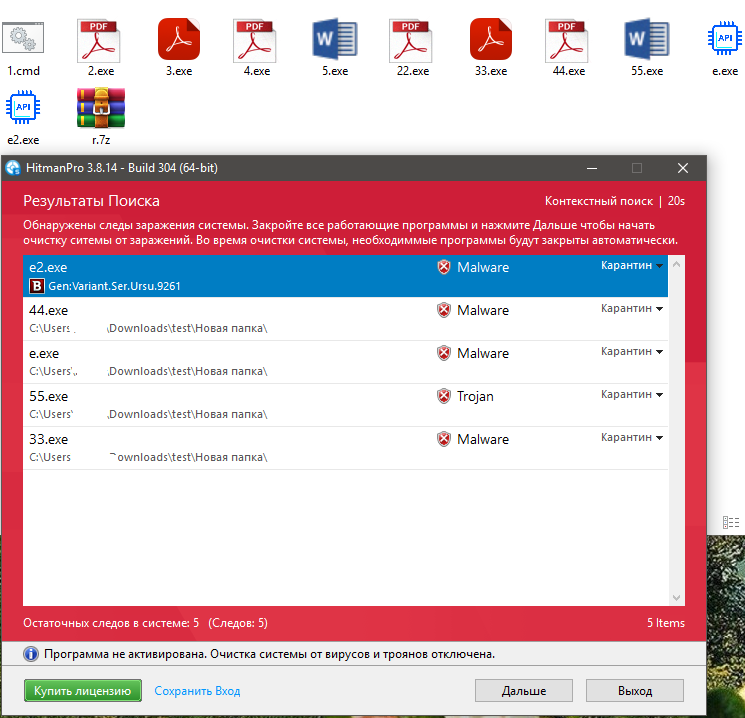Click the Результаты Поиска heading
Image resolution: width=745 pixels, height=718 pixels.
(x=91, y=201)
